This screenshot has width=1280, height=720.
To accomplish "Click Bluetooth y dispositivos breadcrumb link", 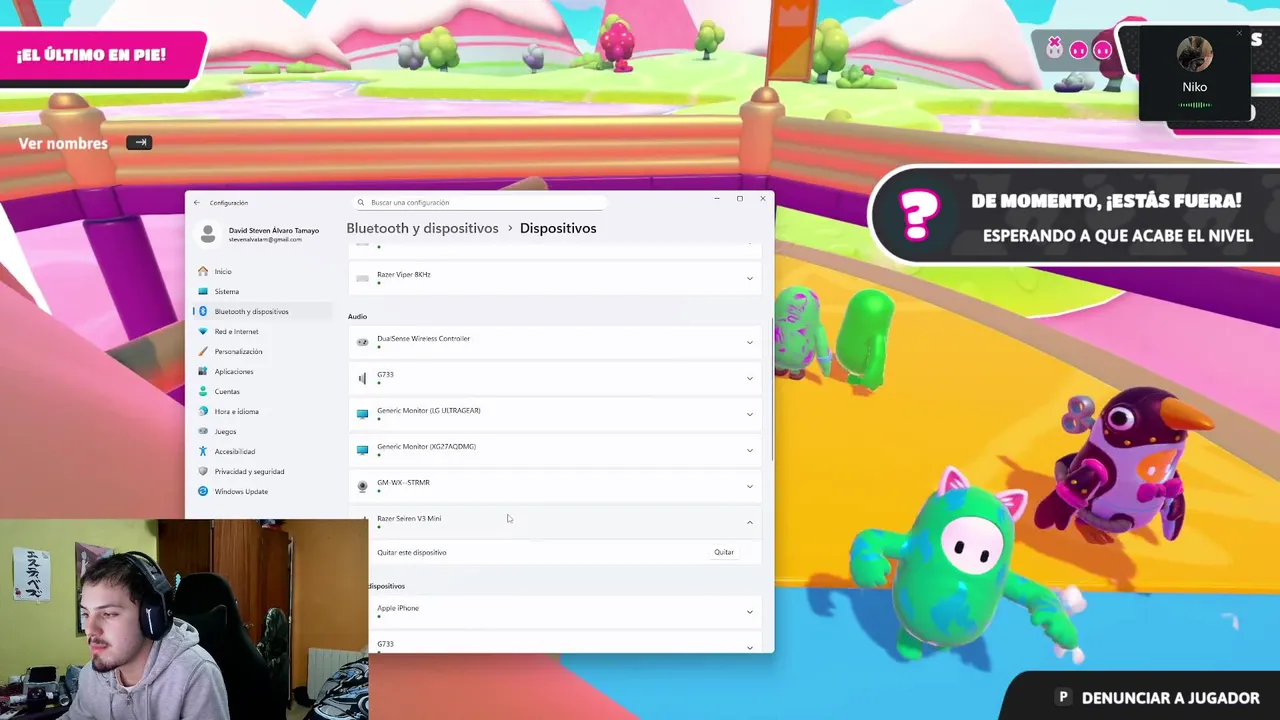I will (x=422, y=228).
